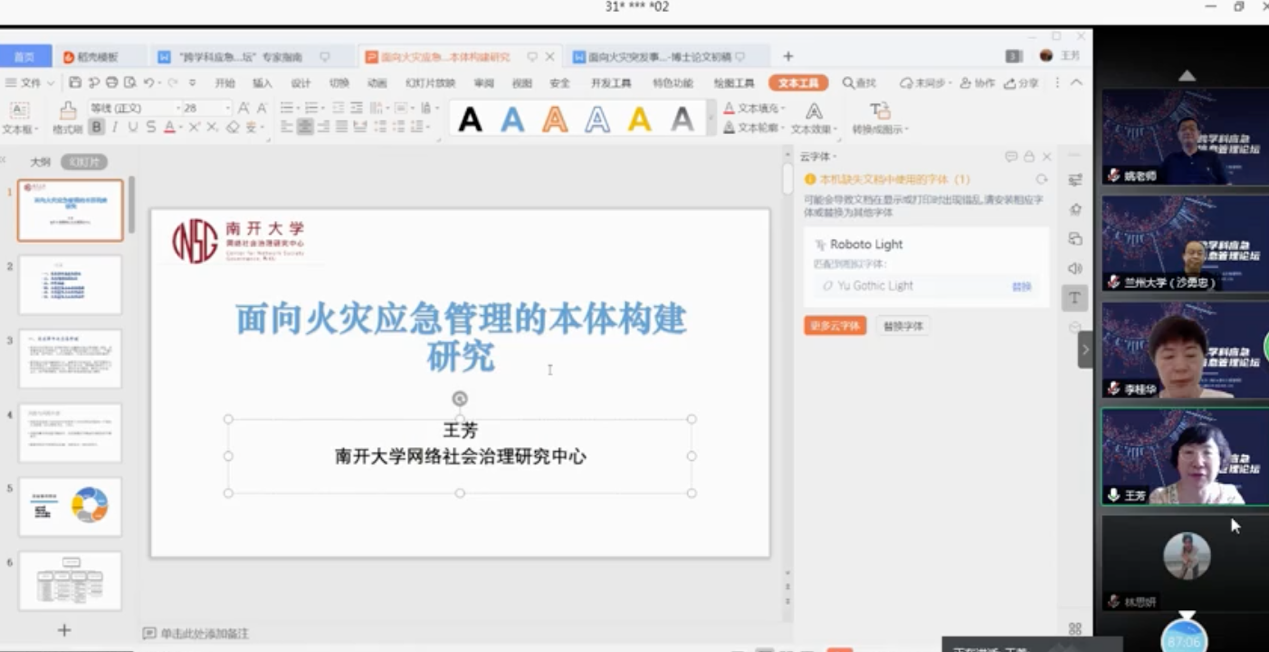Screen dimensions: 1269x652
Task: Toggle Underline formatting button
Action: pyautogui.click(x=133, y=127)
